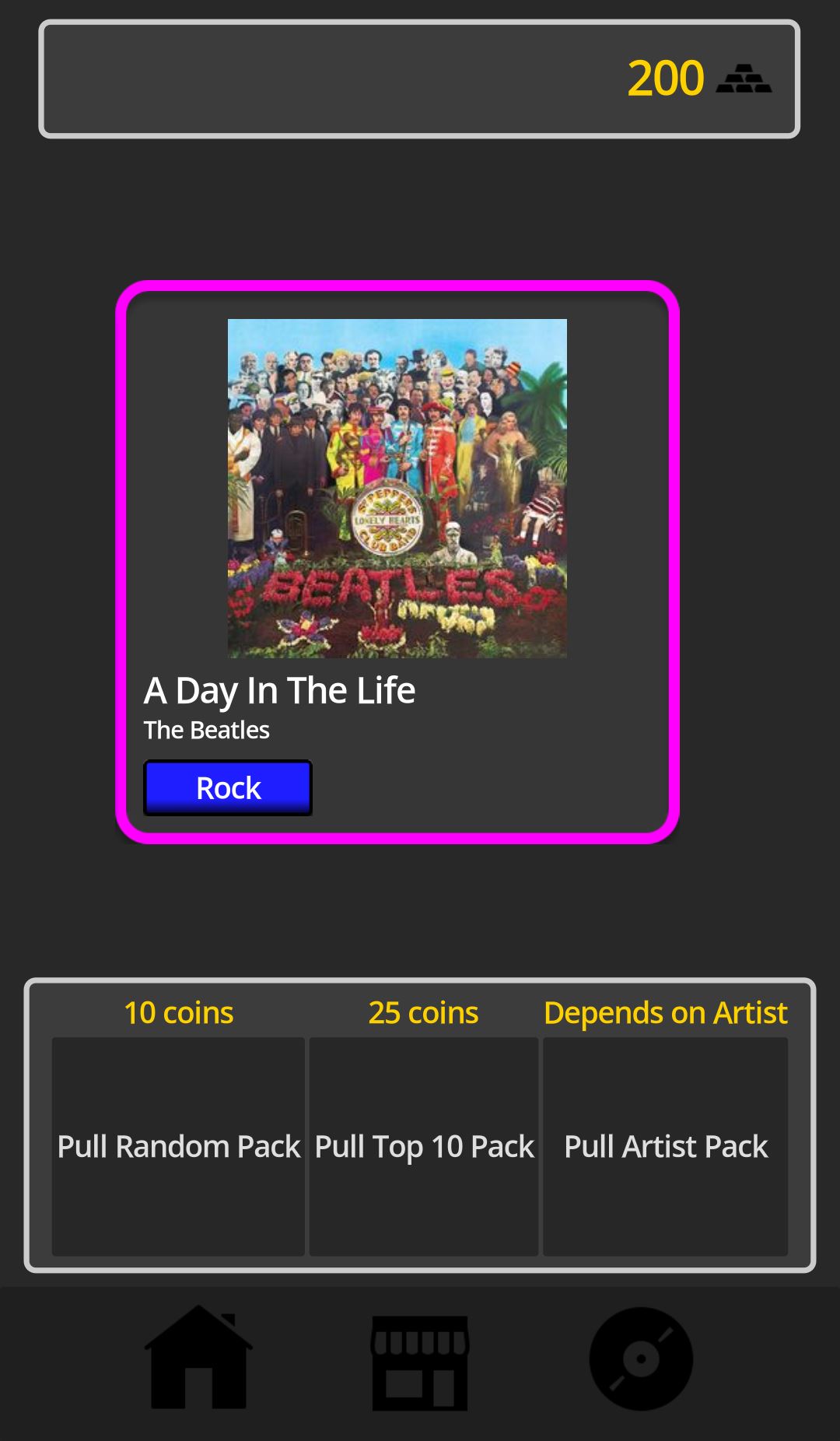This screenshot has height=1441, width=840.
Task: Open the vinyl record collection icon
Action: point(641,1359)
